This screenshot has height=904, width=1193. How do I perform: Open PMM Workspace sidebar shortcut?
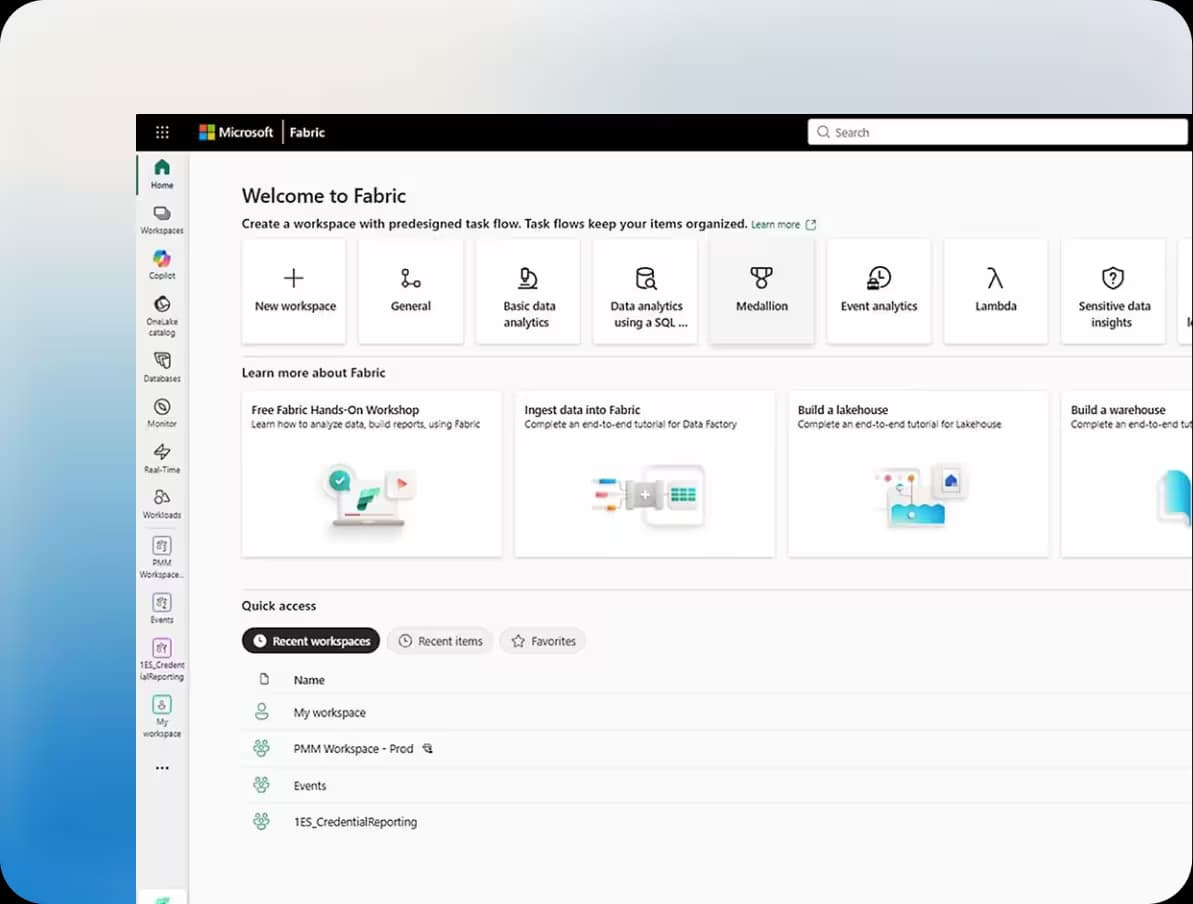tap(162, 557)
